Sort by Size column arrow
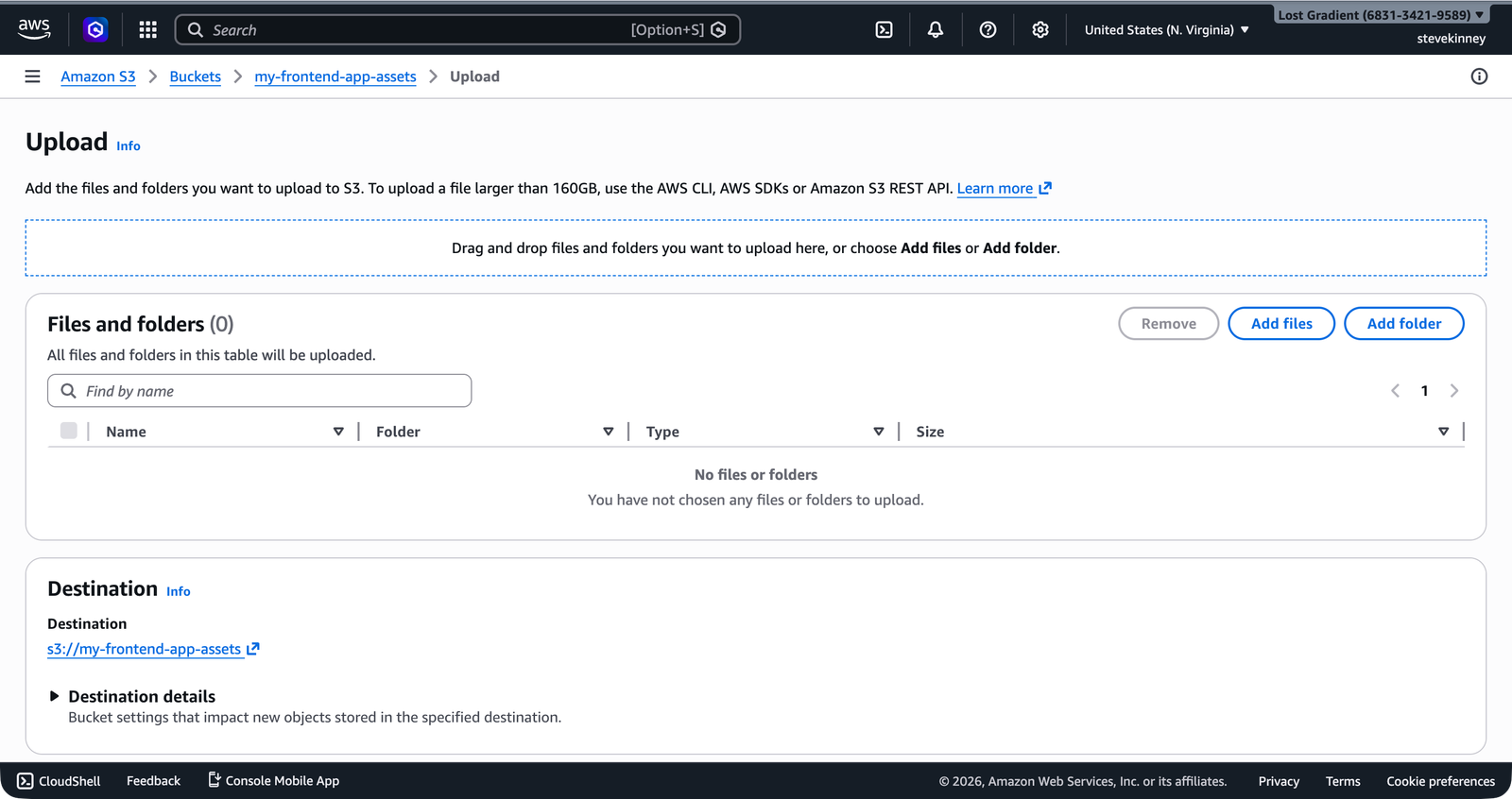The width and height of the screenshot is (1512, 799). pyautogui.click(x=1444, y=432)
